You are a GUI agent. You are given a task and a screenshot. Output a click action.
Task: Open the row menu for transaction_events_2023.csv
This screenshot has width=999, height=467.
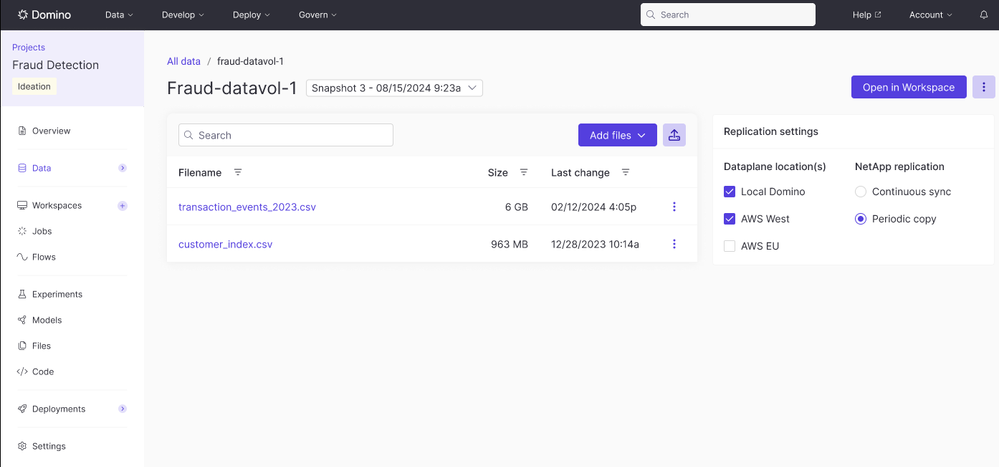click(674, 206)
